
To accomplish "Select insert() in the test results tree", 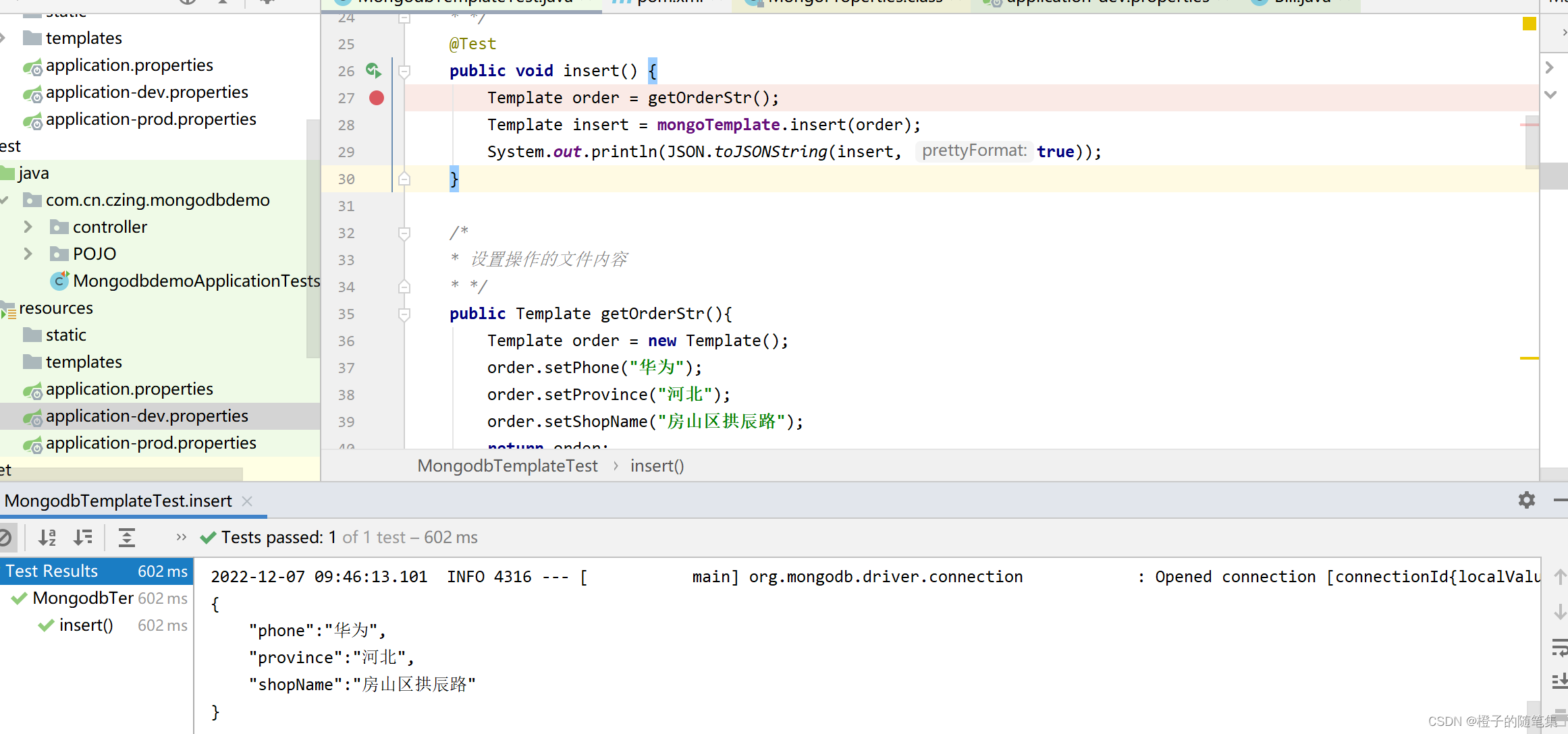I will (86, 625).
